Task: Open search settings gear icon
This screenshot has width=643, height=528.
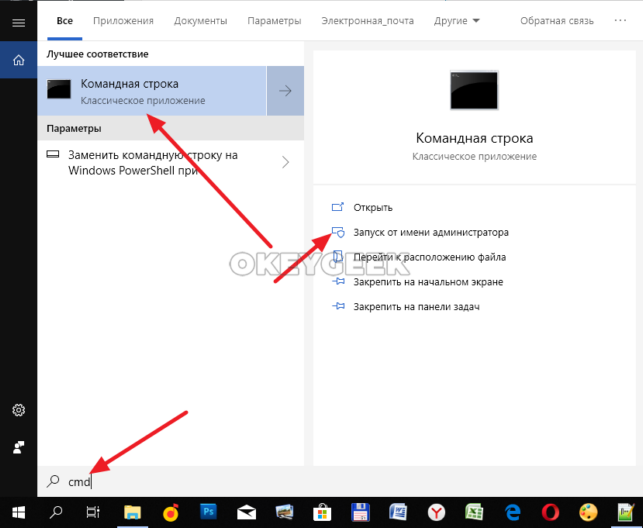Action: (18, 410)
